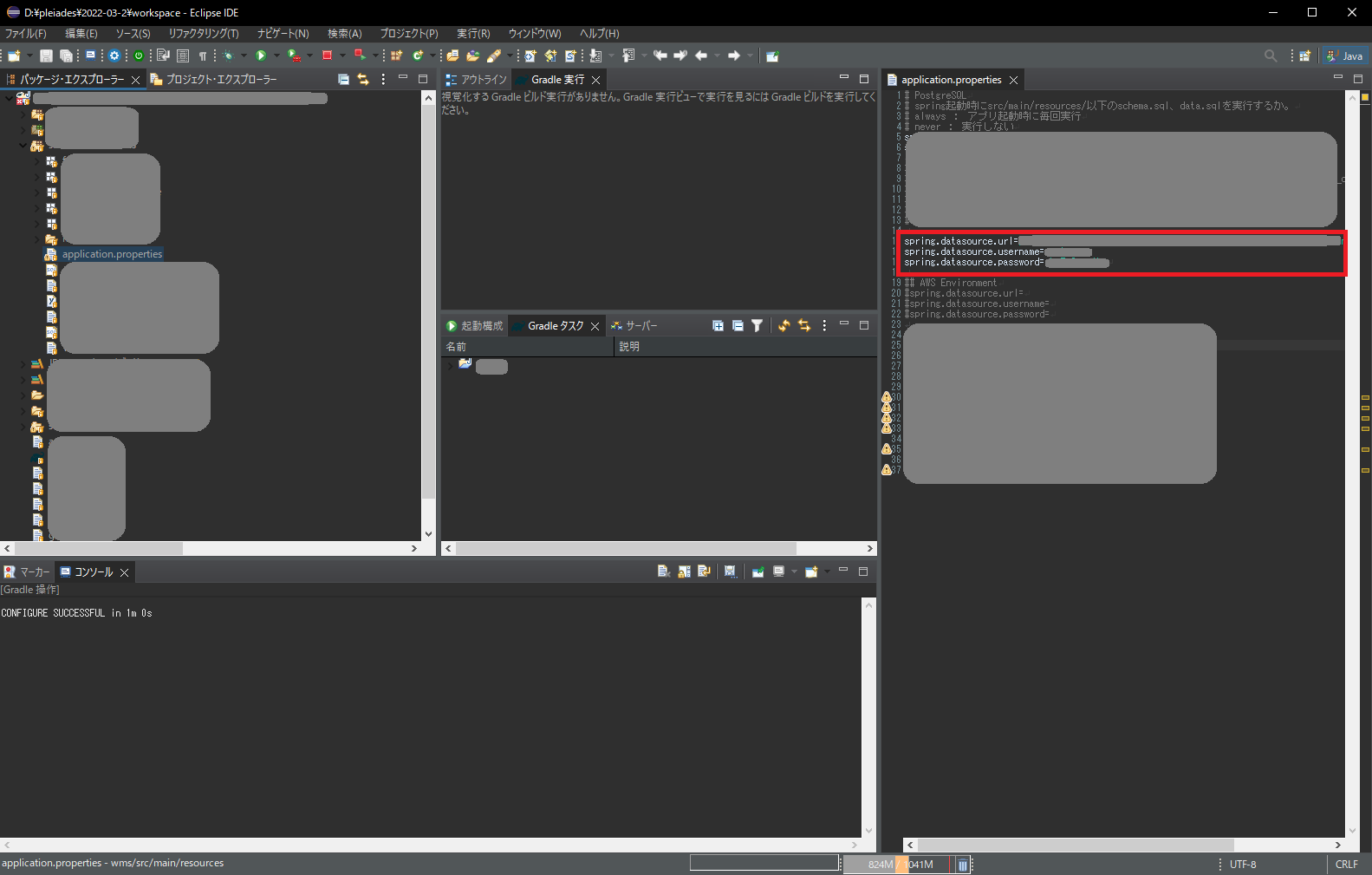Click the blue gear icon in toolbar
This screenshot has height=875, width=1372.
pyautogui.click(x=114, y=56)
